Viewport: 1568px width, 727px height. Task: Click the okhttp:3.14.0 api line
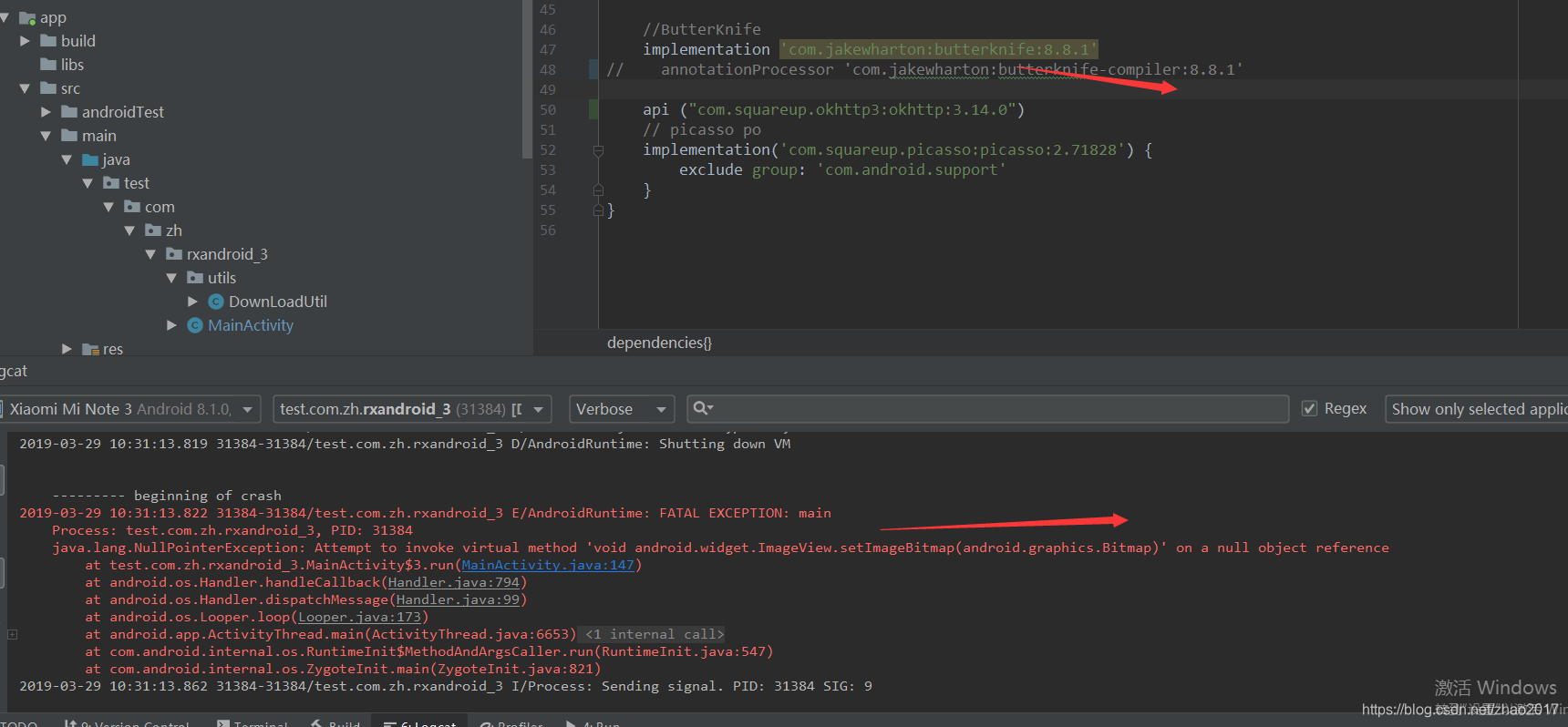coord(833,109)
